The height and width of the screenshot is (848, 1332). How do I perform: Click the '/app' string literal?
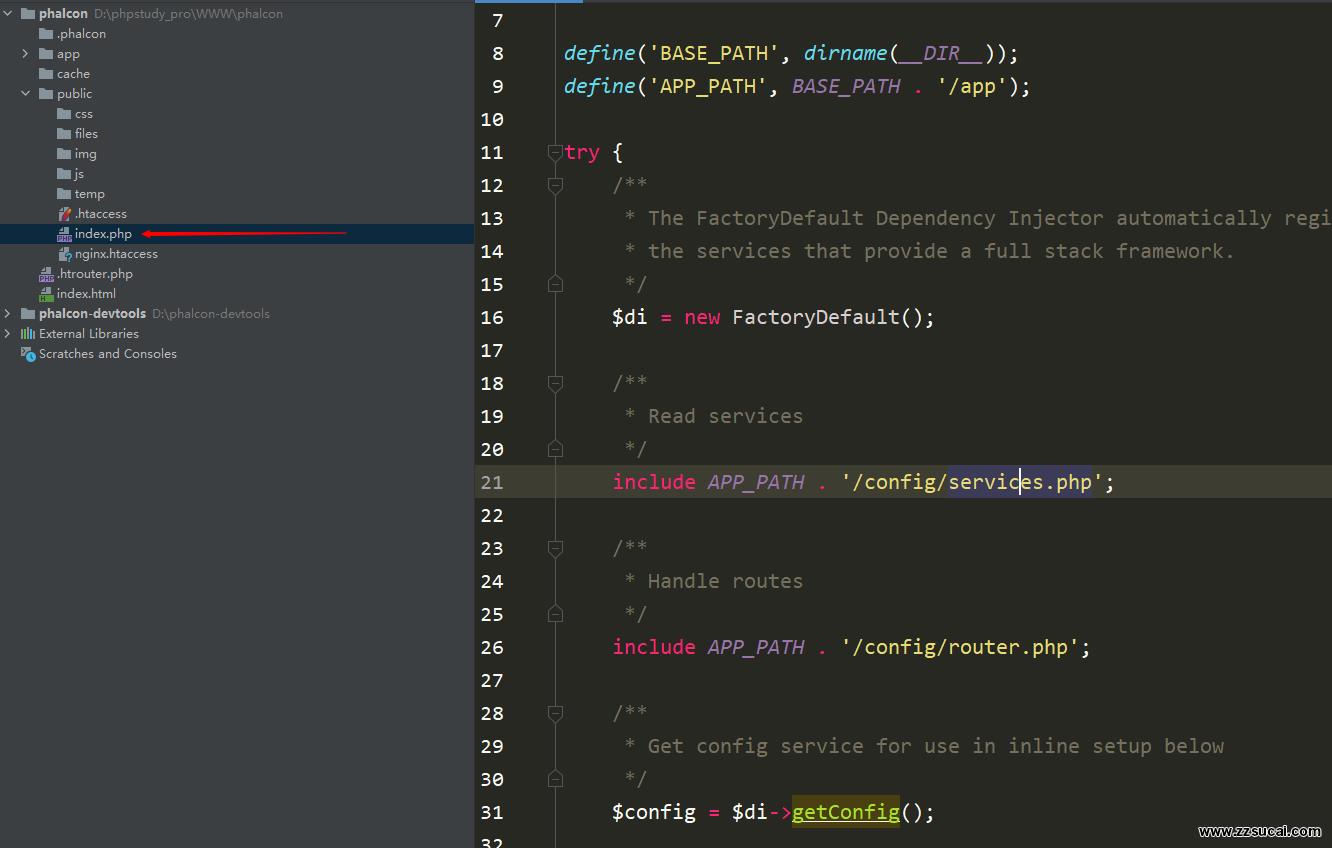pyautogui.click(x=972, y=86)
